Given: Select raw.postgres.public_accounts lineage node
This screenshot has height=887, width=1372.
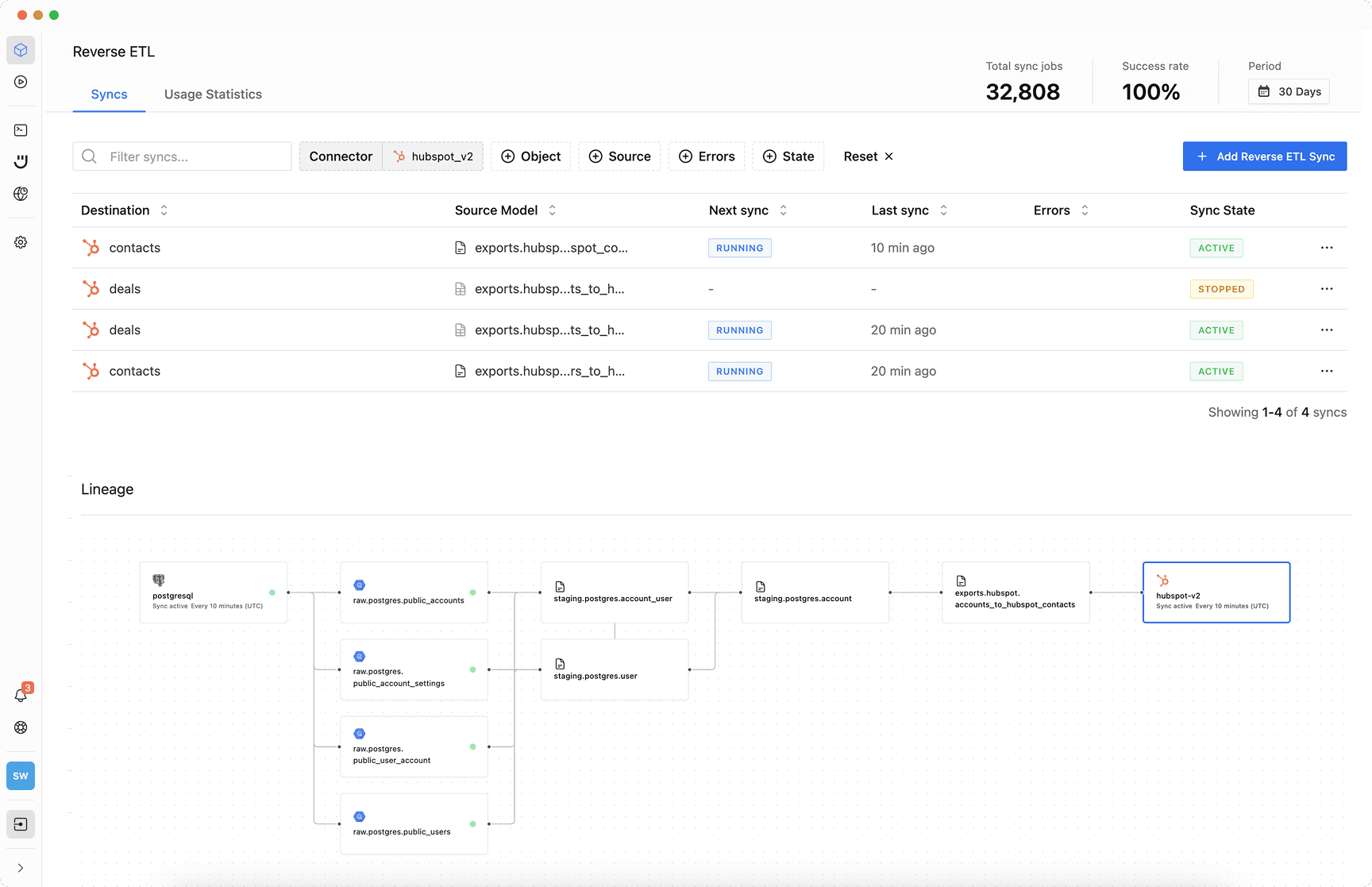Looking at the screenshot, I should point(414,592).
